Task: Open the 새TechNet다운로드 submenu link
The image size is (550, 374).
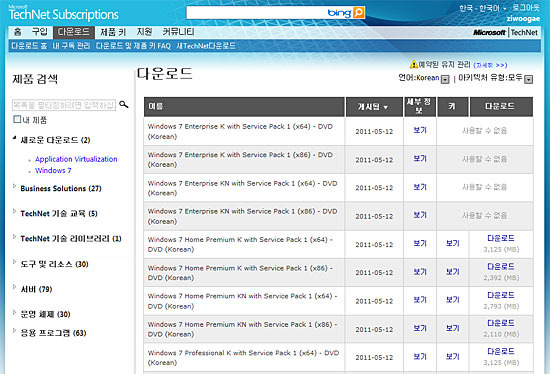Action: click(x=206, y=46)
